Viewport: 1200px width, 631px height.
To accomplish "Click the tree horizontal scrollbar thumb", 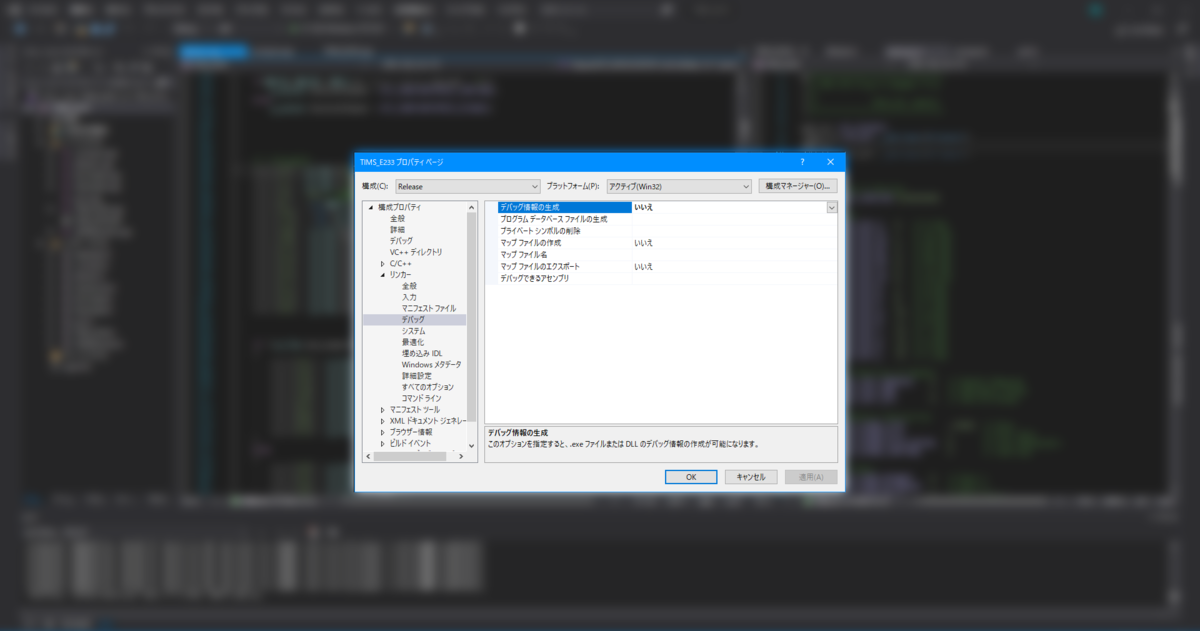I will point(408,456).
